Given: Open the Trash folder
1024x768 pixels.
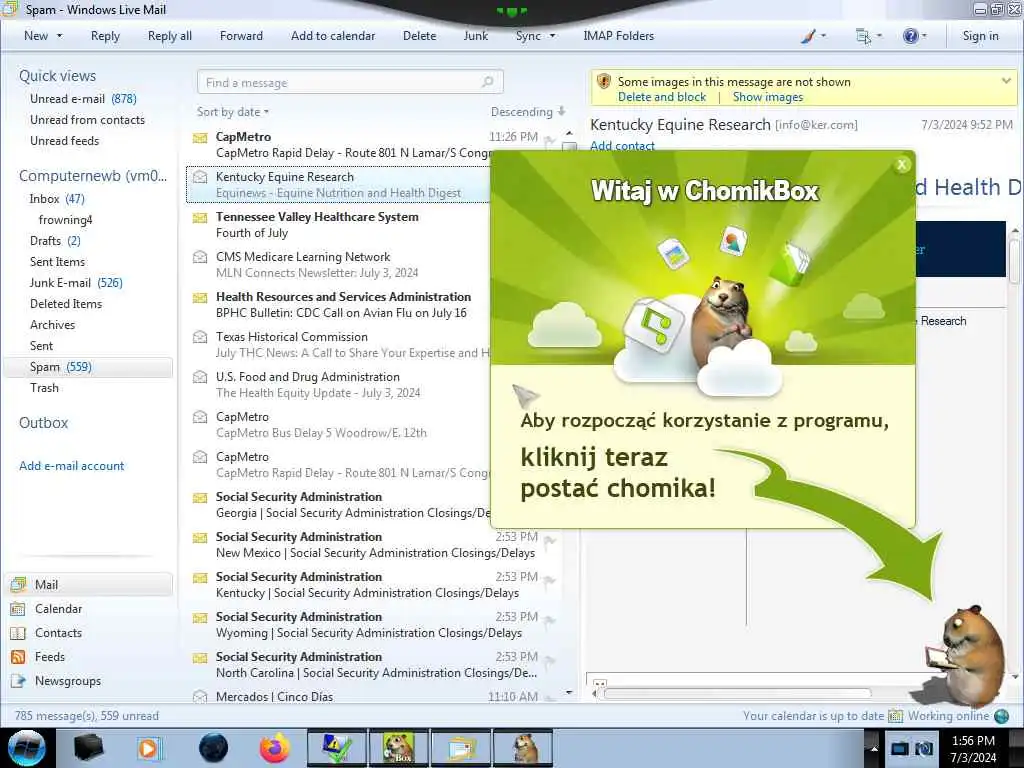Looking at the screenshot, I should (44, 387).
